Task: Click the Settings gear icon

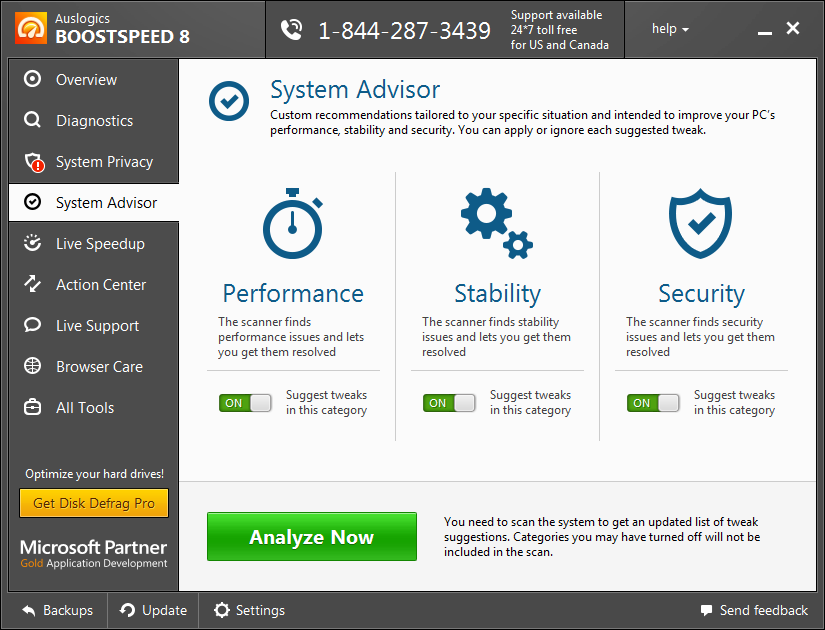Action: [x=222, y=611]
